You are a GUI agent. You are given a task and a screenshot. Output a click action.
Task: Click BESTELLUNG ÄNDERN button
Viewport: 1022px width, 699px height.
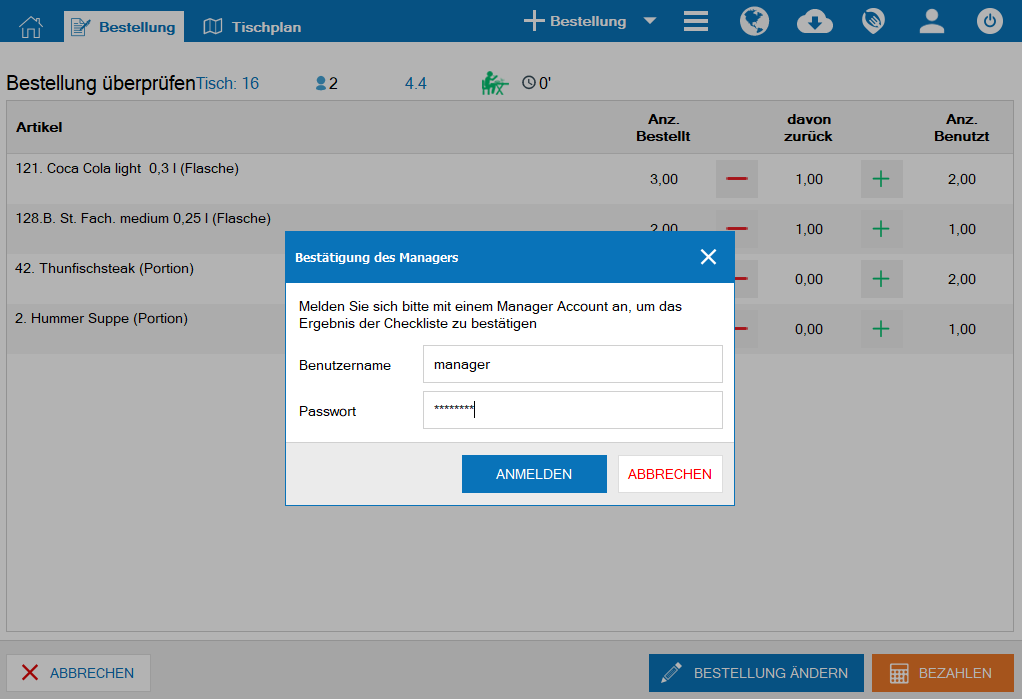(x=755, y=673)
